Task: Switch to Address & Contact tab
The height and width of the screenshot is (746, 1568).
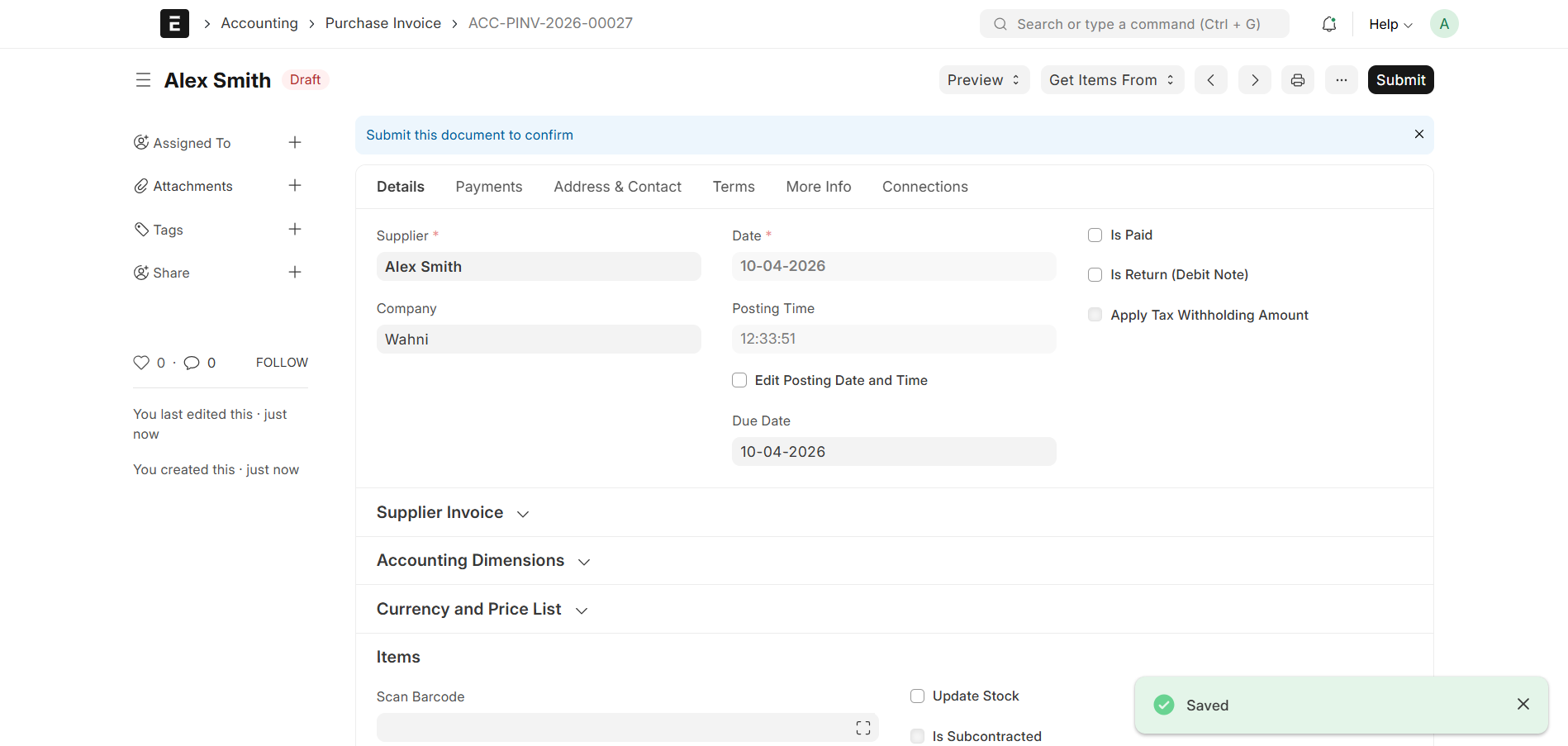Action: pos(618,187)
